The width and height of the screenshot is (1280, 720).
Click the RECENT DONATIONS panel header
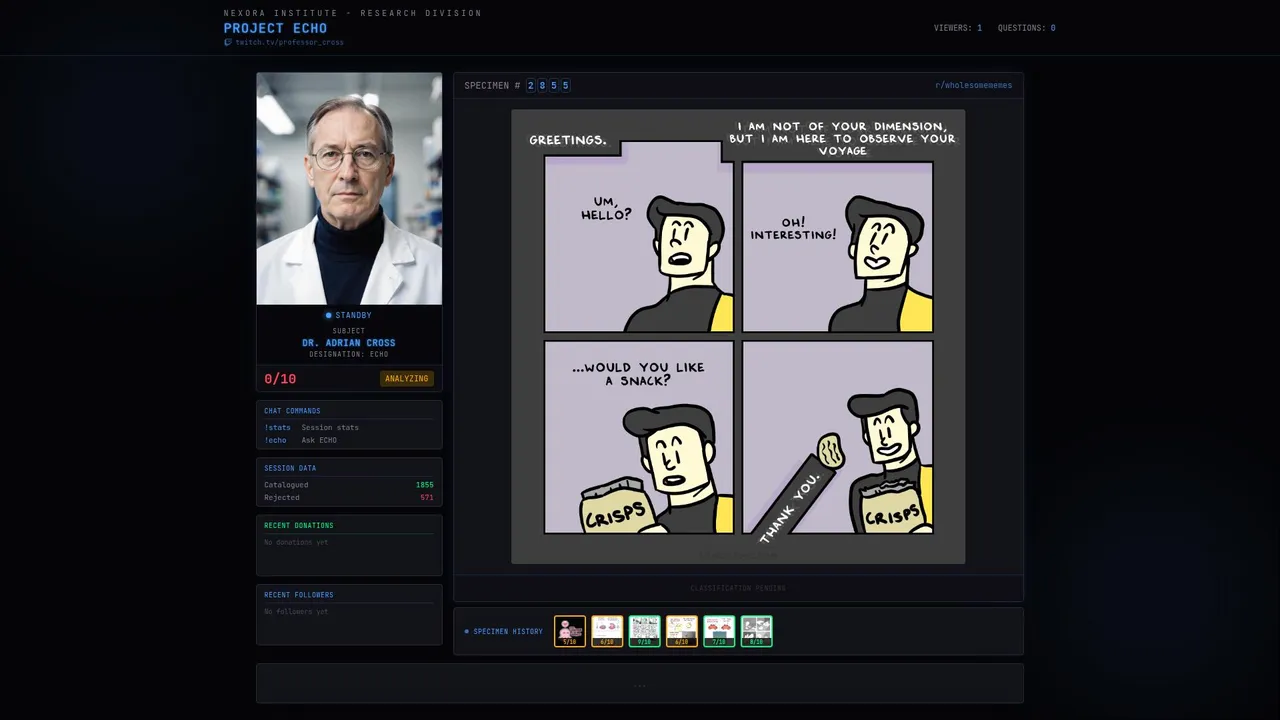[x=299, y=526]
